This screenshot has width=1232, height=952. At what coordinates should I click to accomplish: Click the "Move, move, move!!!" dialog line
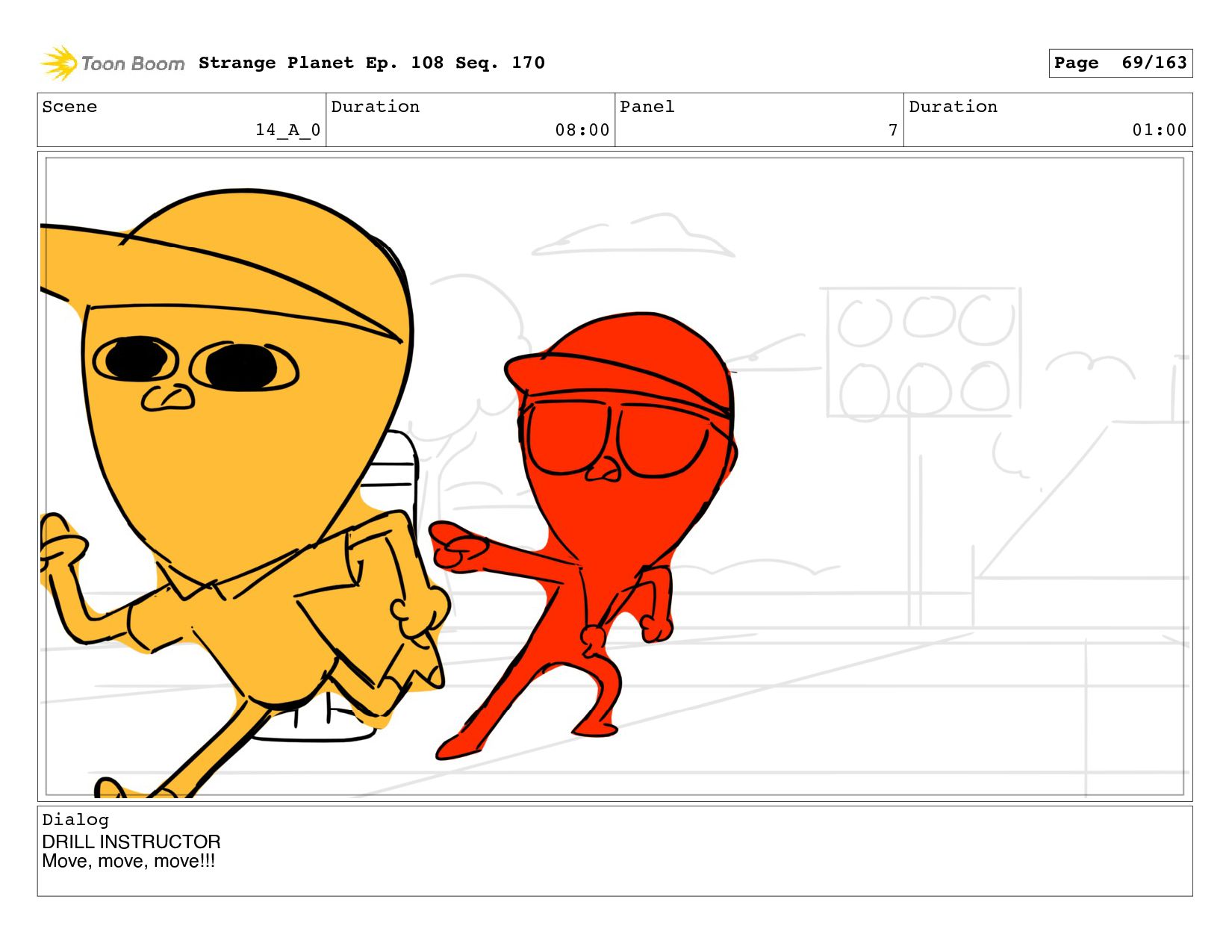(x=128, y=861)
